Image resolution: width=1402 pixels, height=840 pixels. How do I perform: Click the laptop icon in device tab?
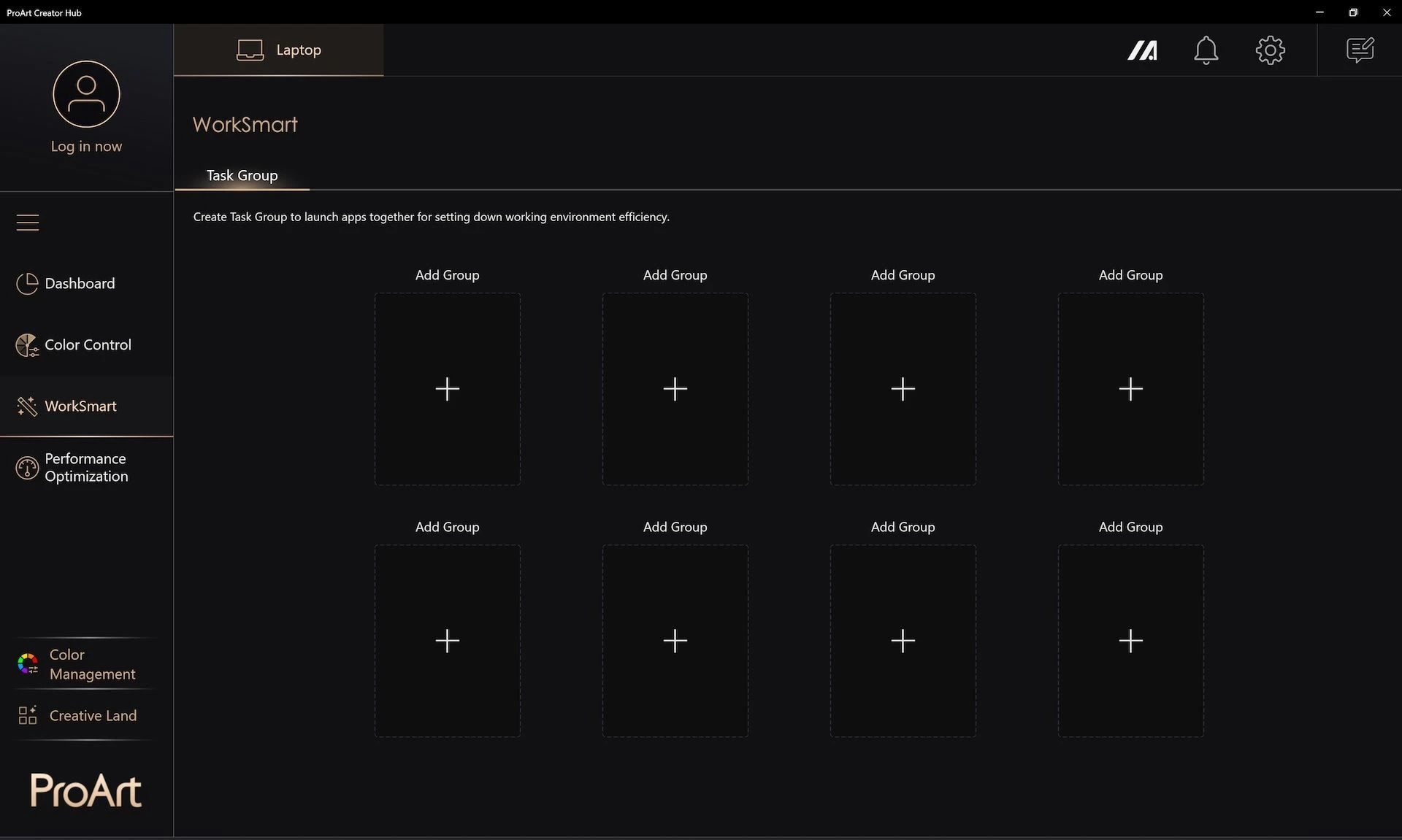click(x=250, y=50)
